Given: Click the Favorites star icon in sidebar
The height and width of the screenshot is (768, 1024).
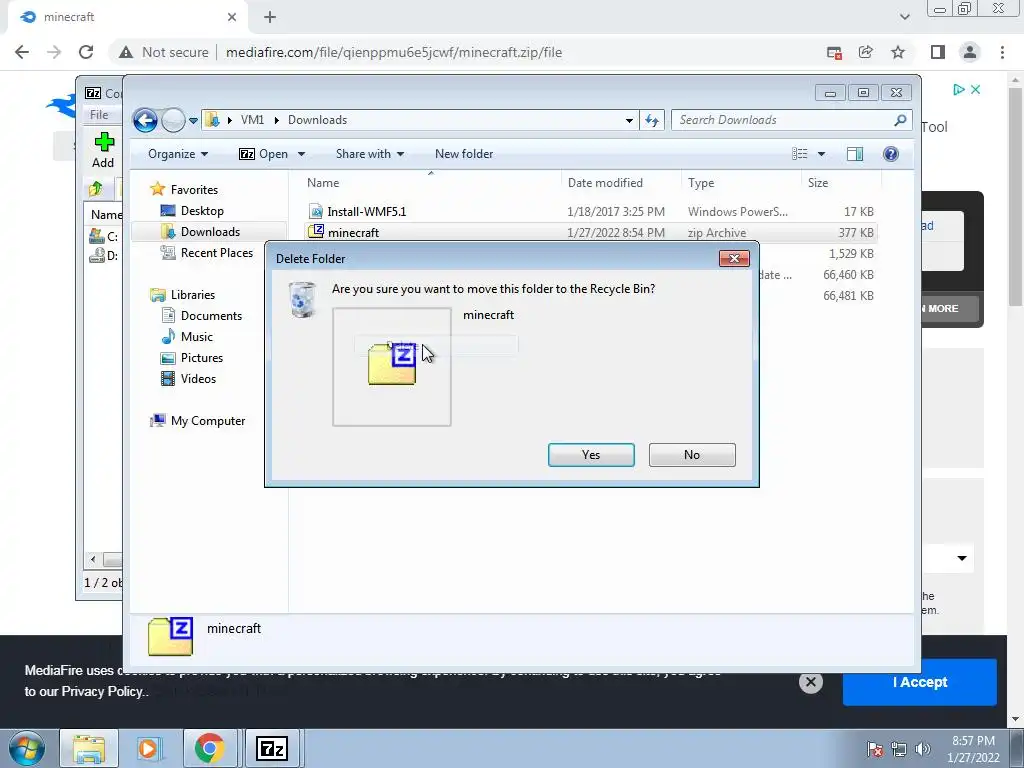Looking at the screenshot, I should click(x=157, y=189).
